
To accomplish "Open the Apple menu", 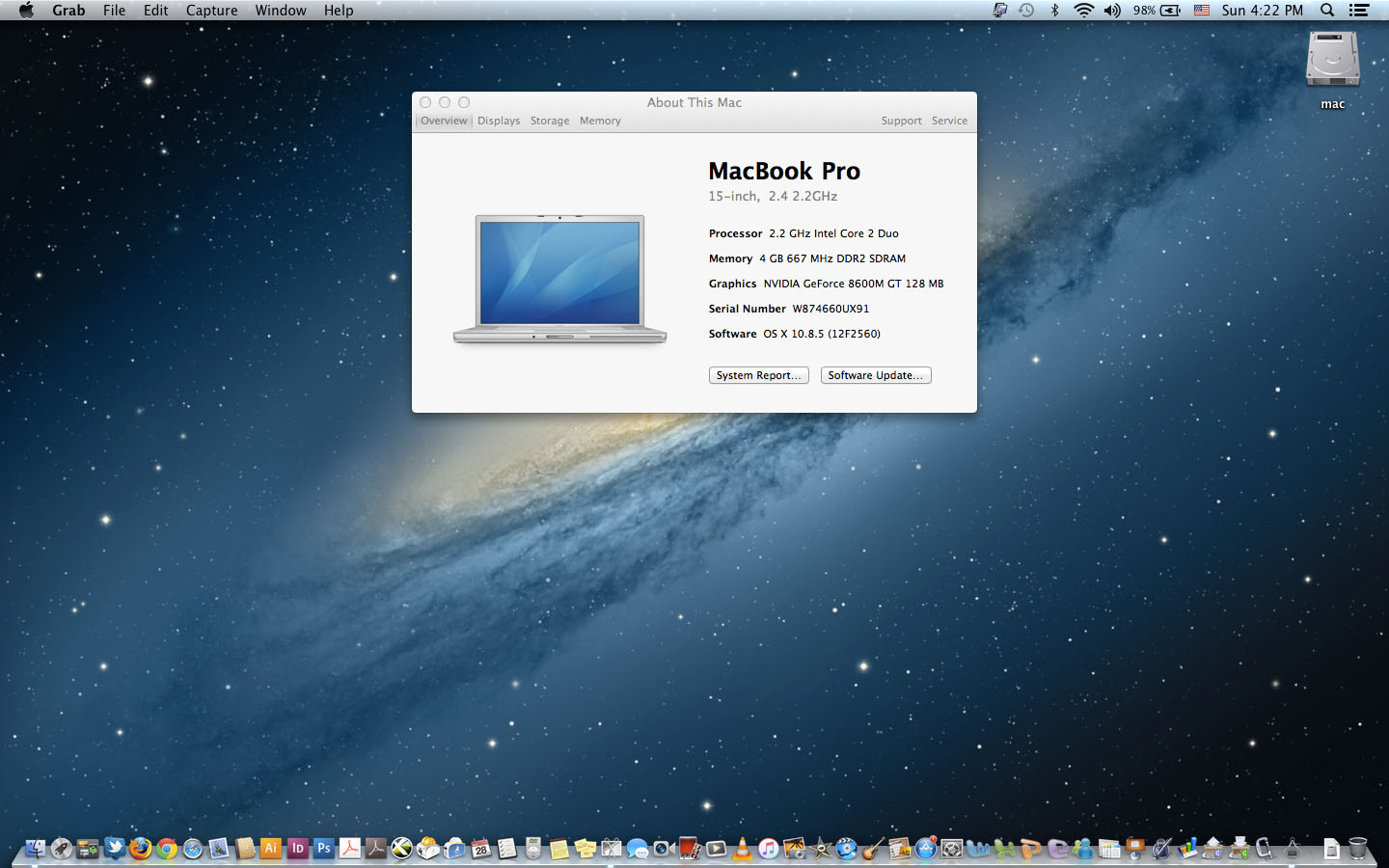I will point(26,11).
